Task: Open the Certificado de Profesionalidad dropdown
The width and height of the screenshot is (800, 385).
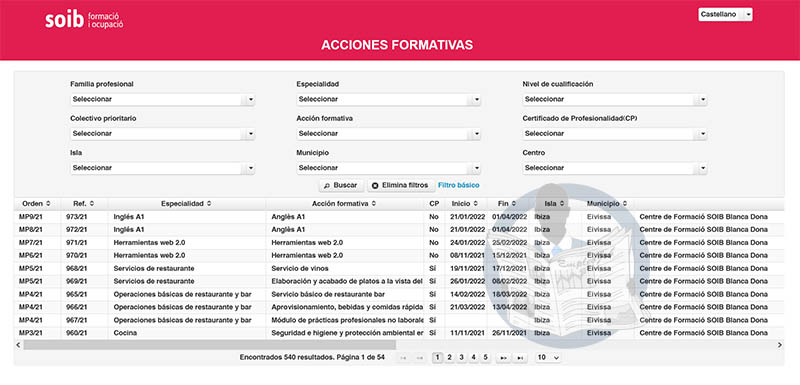Action: click(615, 134)
